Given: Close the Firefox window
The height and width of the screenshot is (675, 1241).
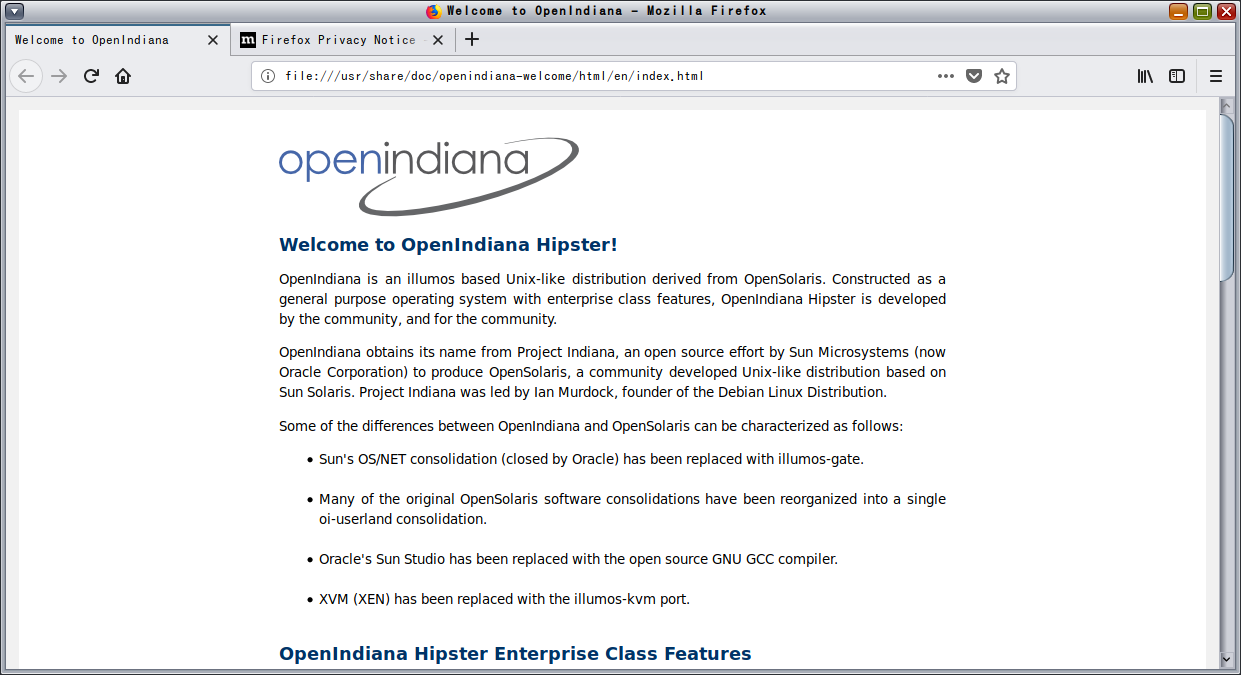Looking at the screenshot, I should click(1225, 11).
